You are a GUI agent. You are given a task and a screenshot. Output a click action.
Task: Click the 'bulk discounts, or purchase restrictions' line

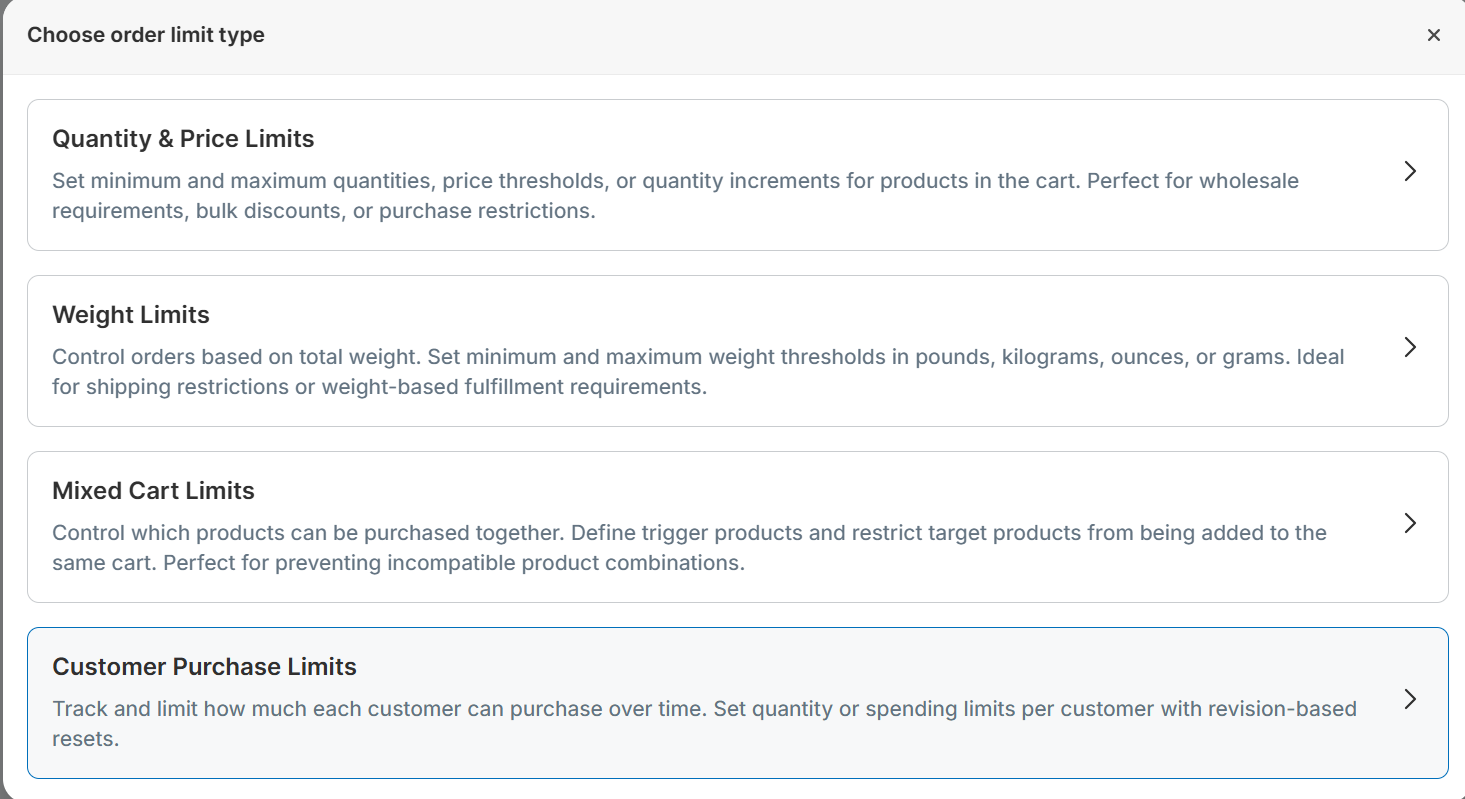pos(324,212)
